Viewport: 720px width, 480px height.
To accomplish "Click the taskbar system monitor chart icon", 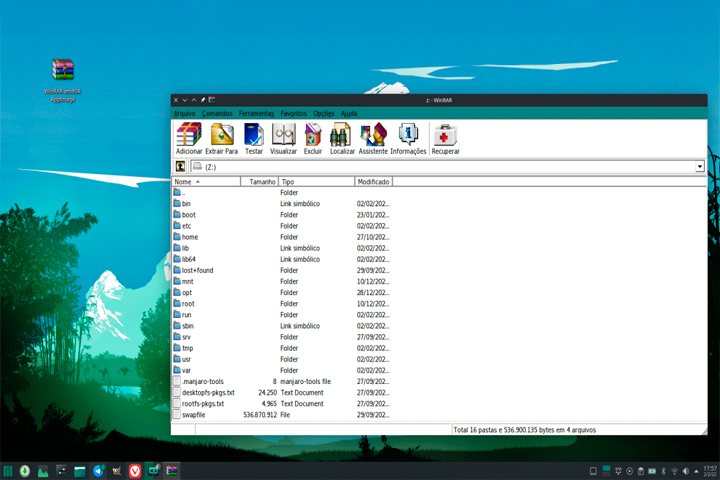I will (43, 471).
